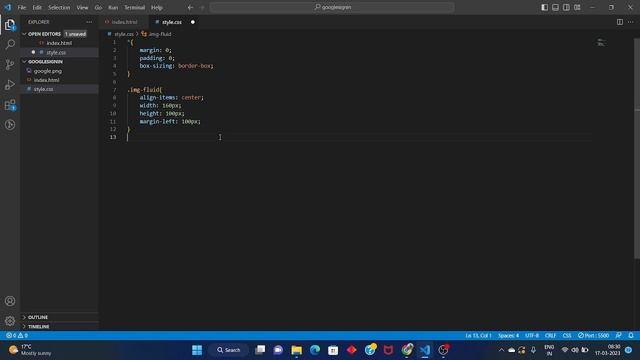Screen dimensions: 640x360
Task: Open google.png in the file tree
Action: (48, 71)
